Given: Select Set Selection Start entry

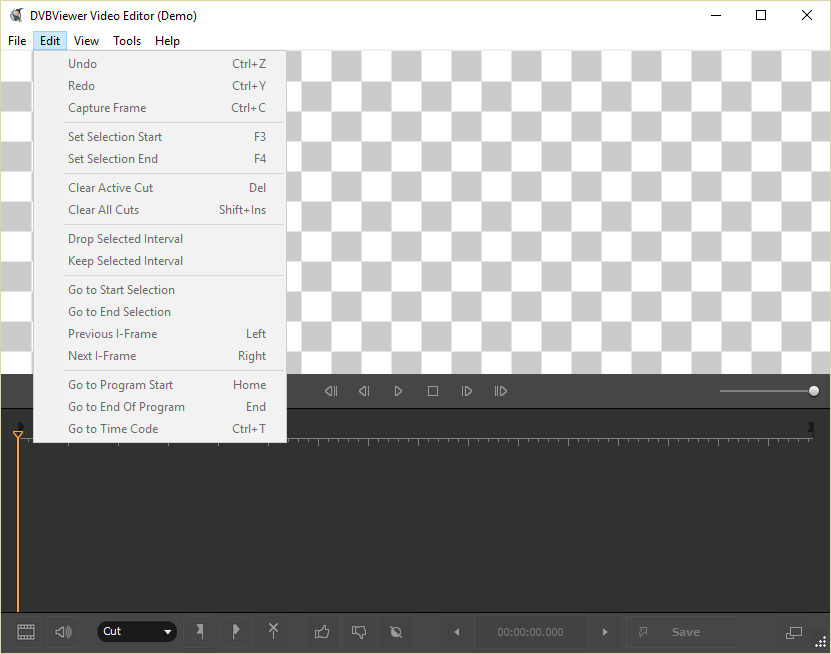Looking at the screenshot, I should pyautogui.click(x=160, y=137).
